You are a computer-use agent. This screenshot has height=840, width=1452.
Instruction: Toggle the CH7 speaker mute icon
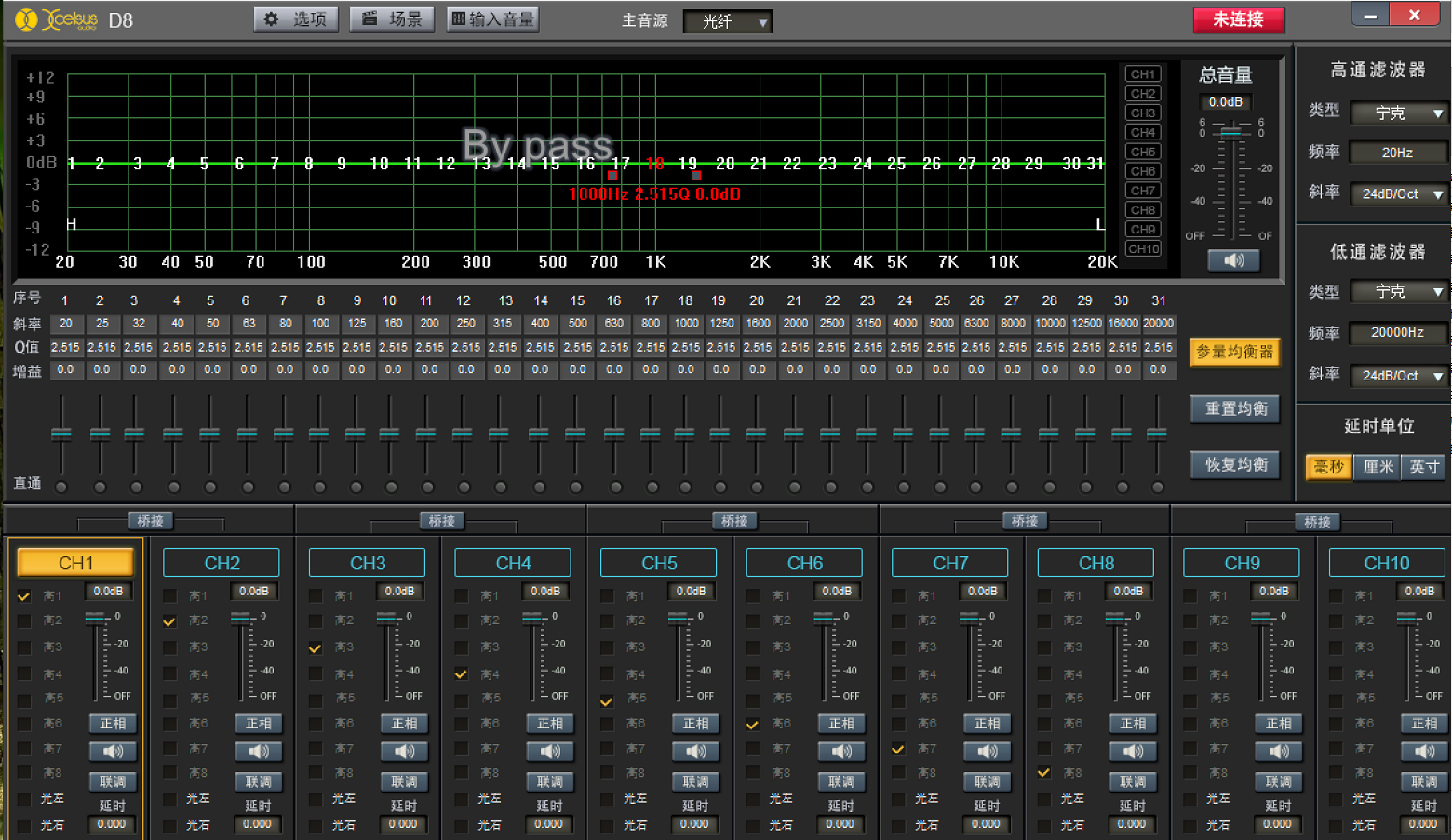point(988,752)
